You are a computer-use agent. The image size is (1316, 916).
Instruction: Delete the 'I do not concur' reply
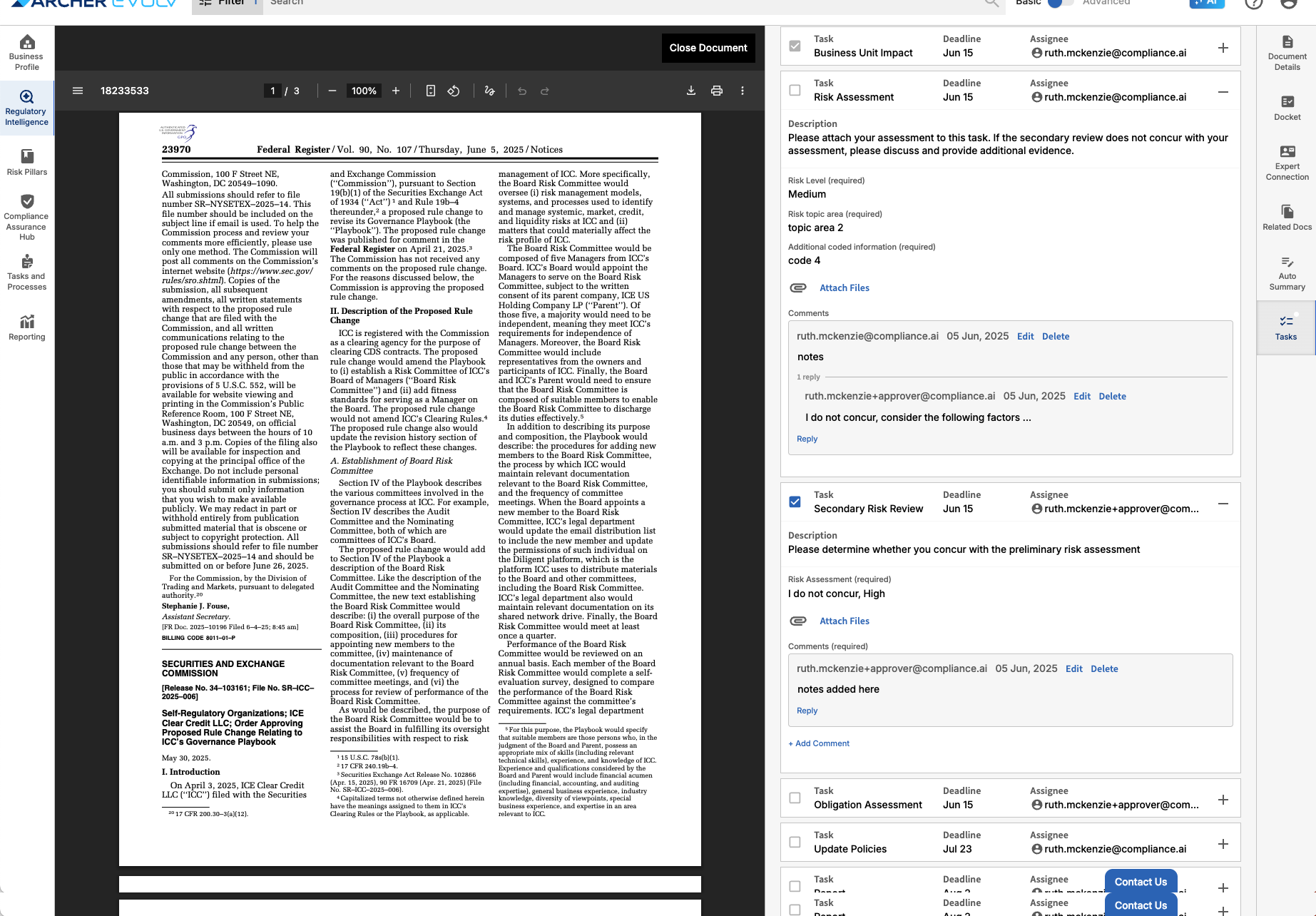click(x=1112, y=396)
